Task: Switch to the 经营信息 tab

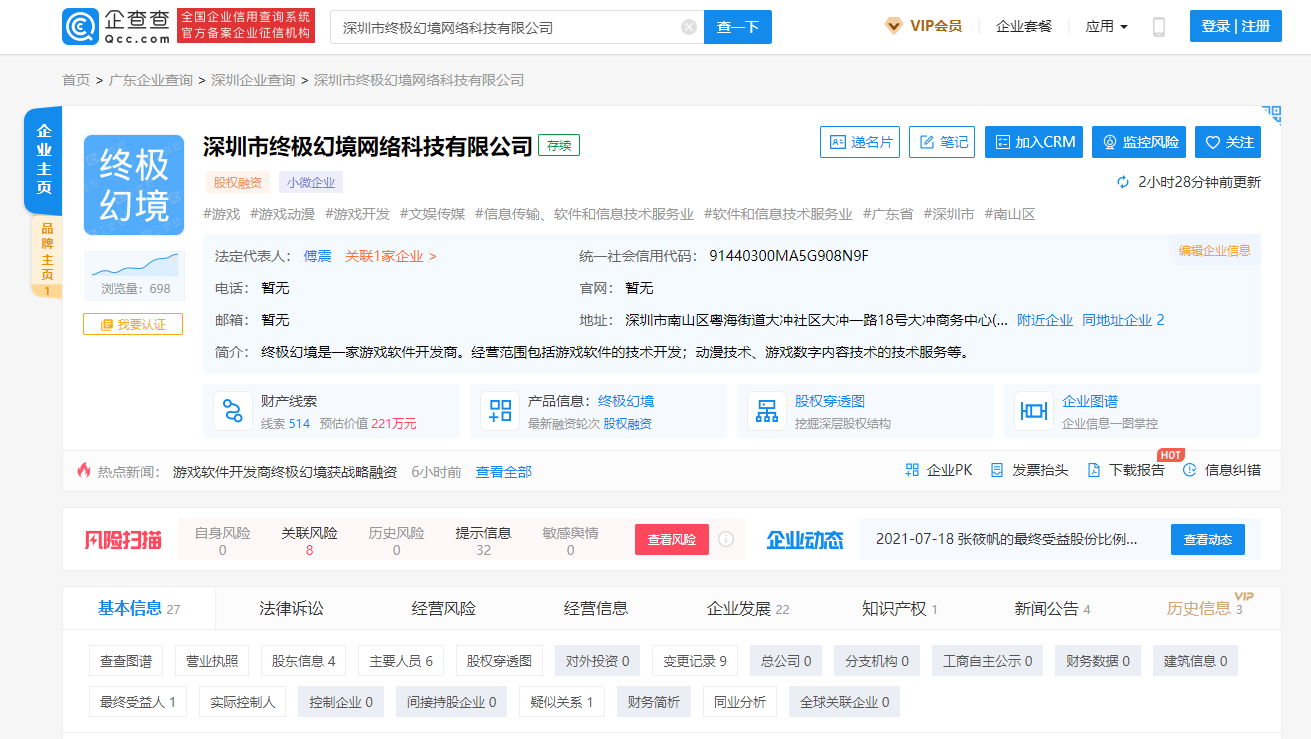Action: (596, 608)
